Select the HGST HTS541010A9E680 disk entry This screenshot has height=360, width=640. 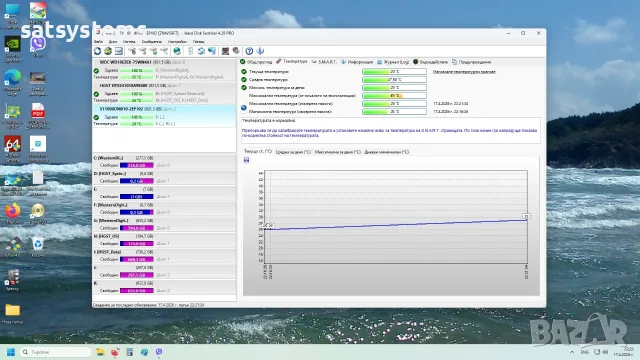pyautogui.click(x=164, y=93)
